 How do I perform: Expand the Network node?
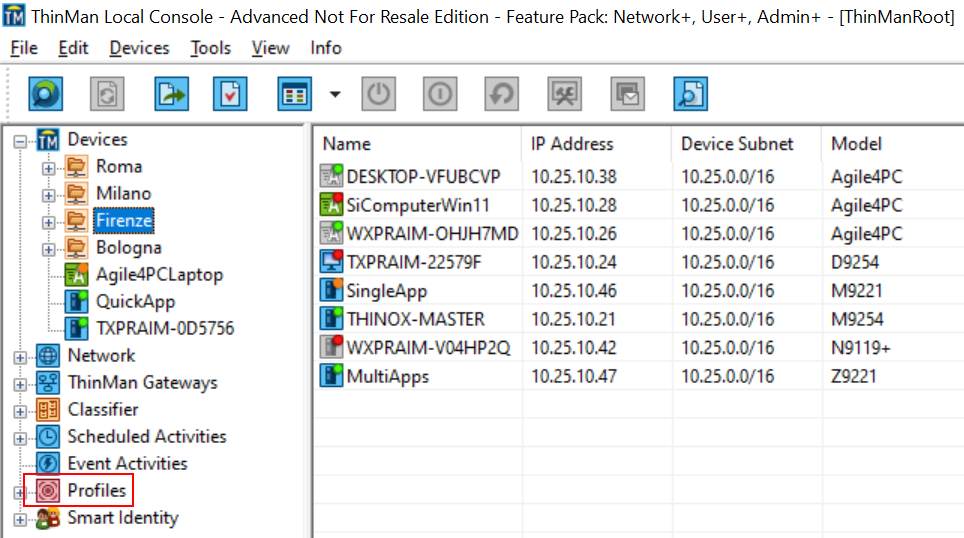click(20, 358)
